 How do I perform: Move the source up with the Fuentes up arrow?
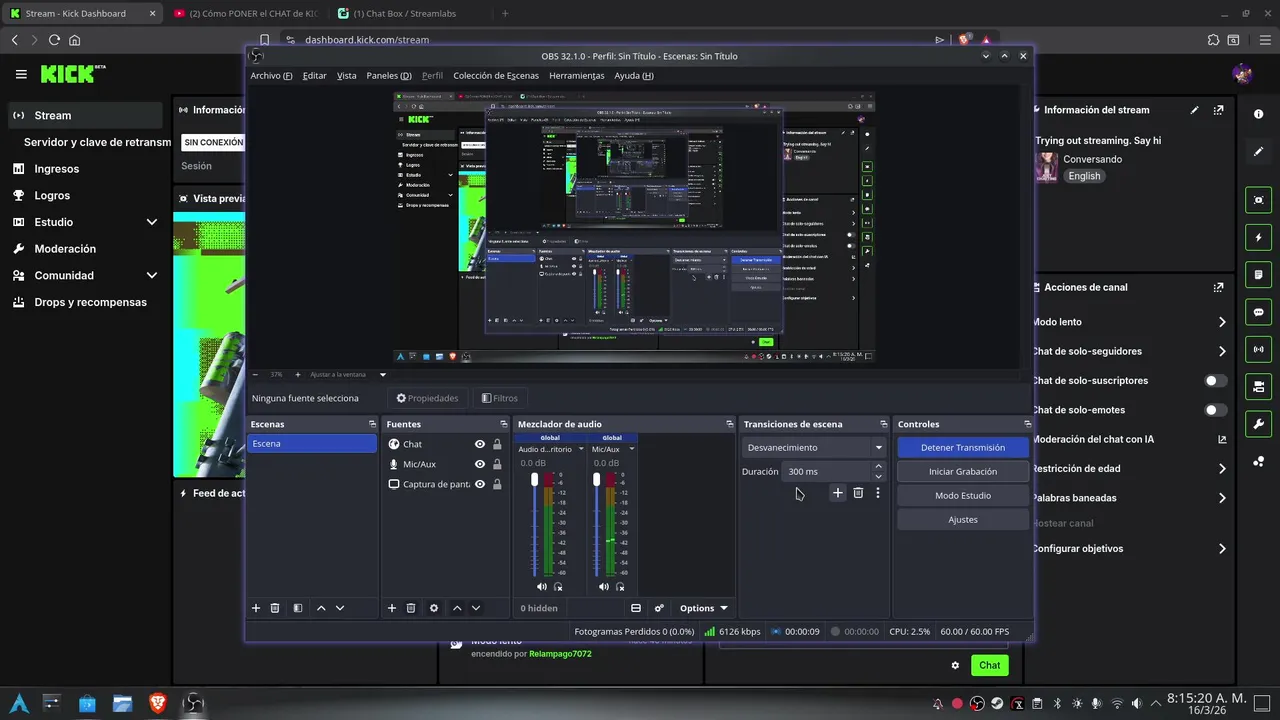(457, 608)
